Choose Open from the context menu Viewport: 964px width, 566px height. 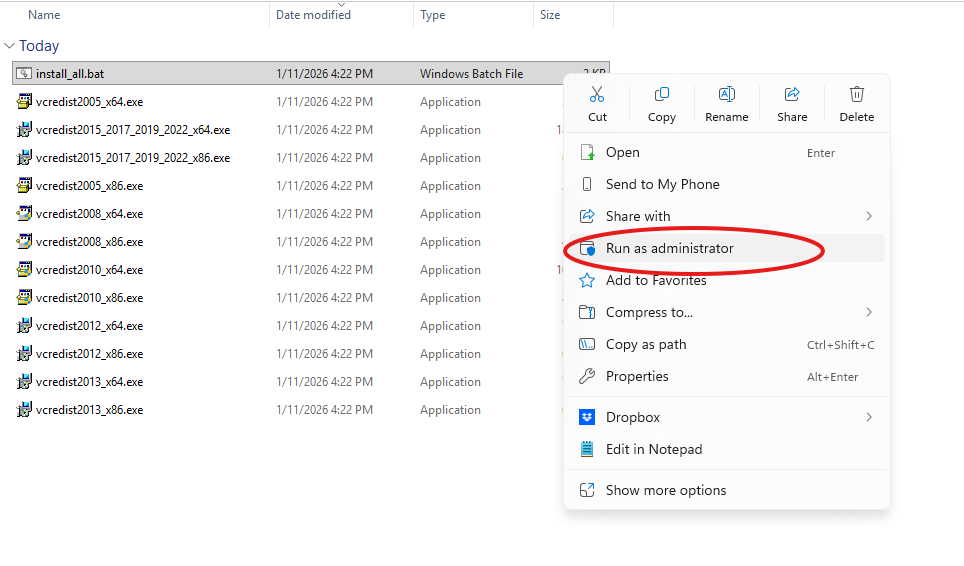pyautogui.click(x=622, y=152)
